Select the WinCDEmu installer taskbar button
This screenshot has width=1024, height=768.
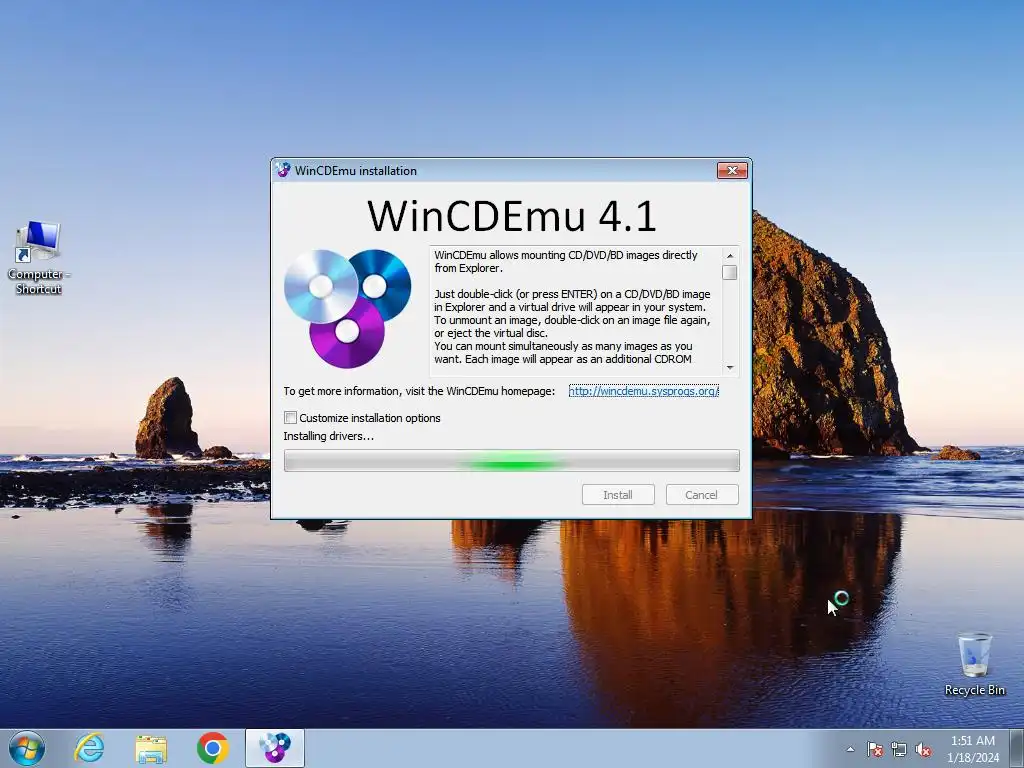click(x=275, y=748)
